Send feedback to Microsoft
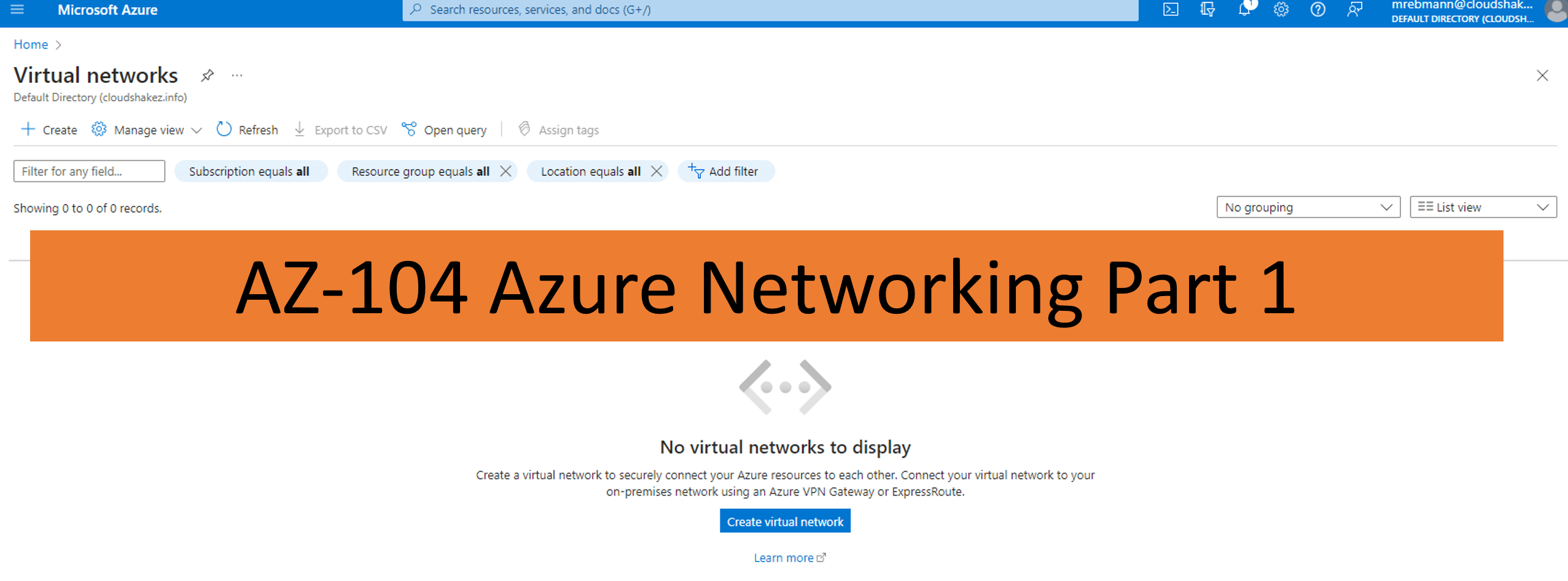 click(1355, 9)
